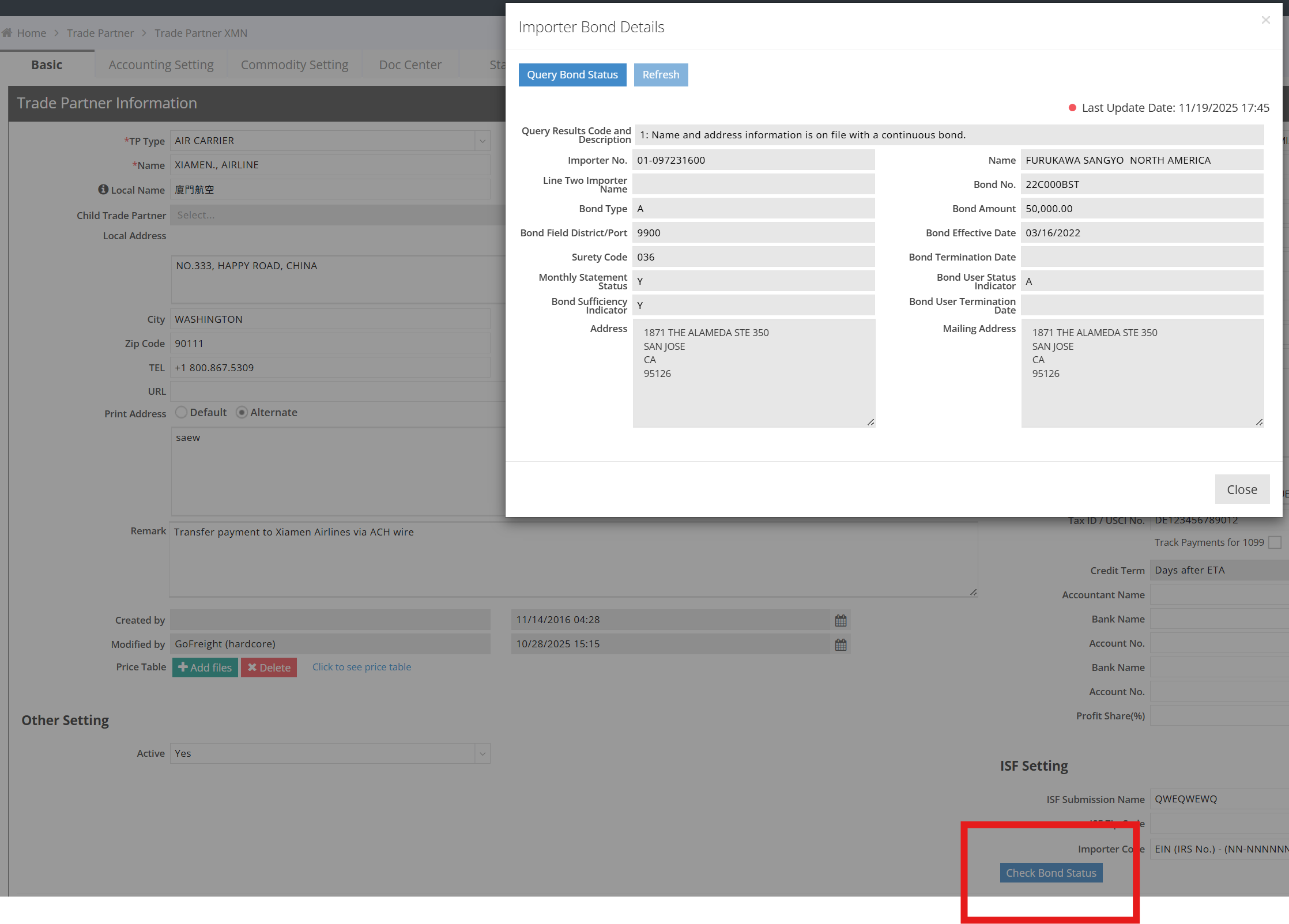Click the Query Bond Status button
This screenshot has width=1289, height=924.
[x=572, y=75]
